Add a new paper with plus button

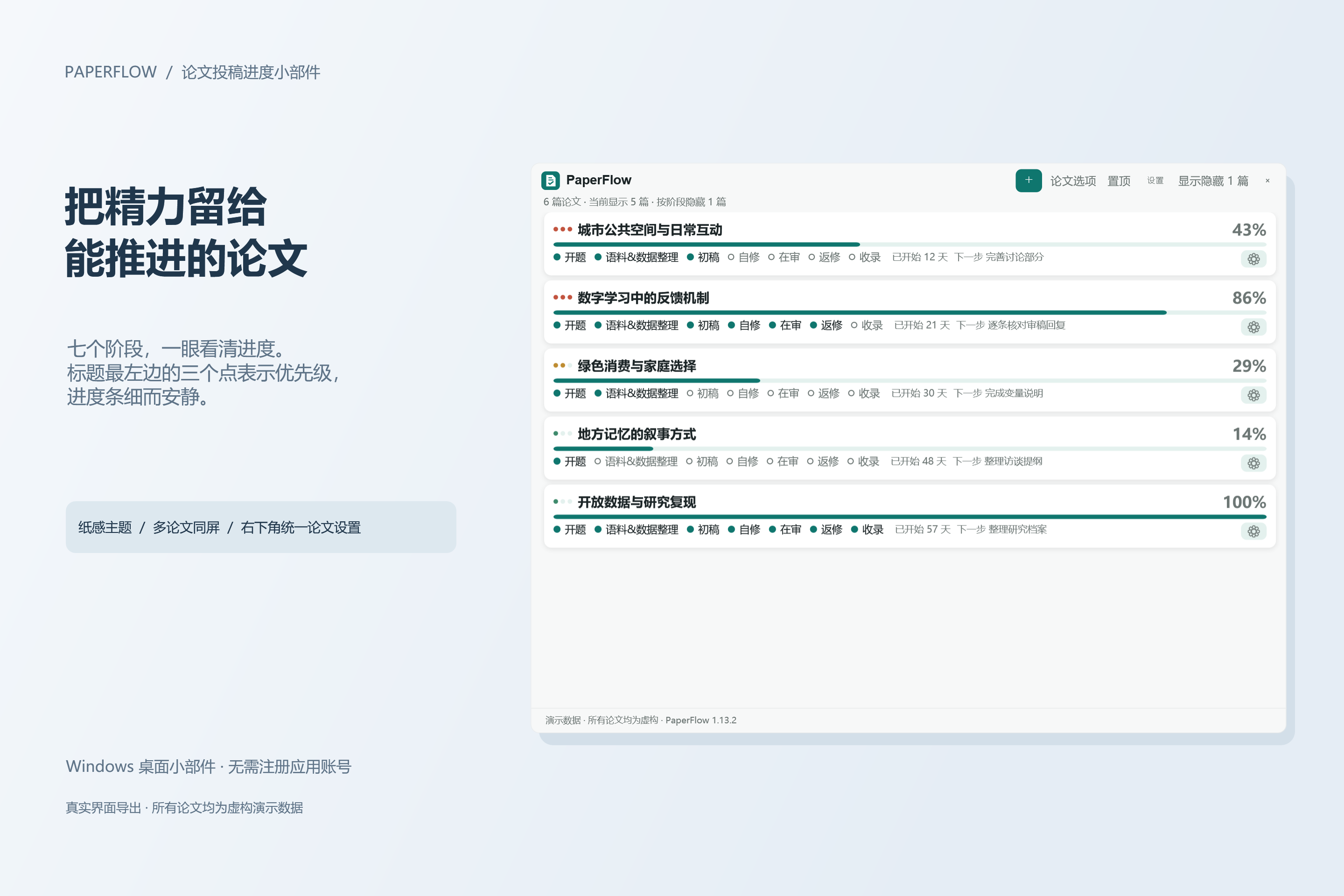coord(1028,181)
